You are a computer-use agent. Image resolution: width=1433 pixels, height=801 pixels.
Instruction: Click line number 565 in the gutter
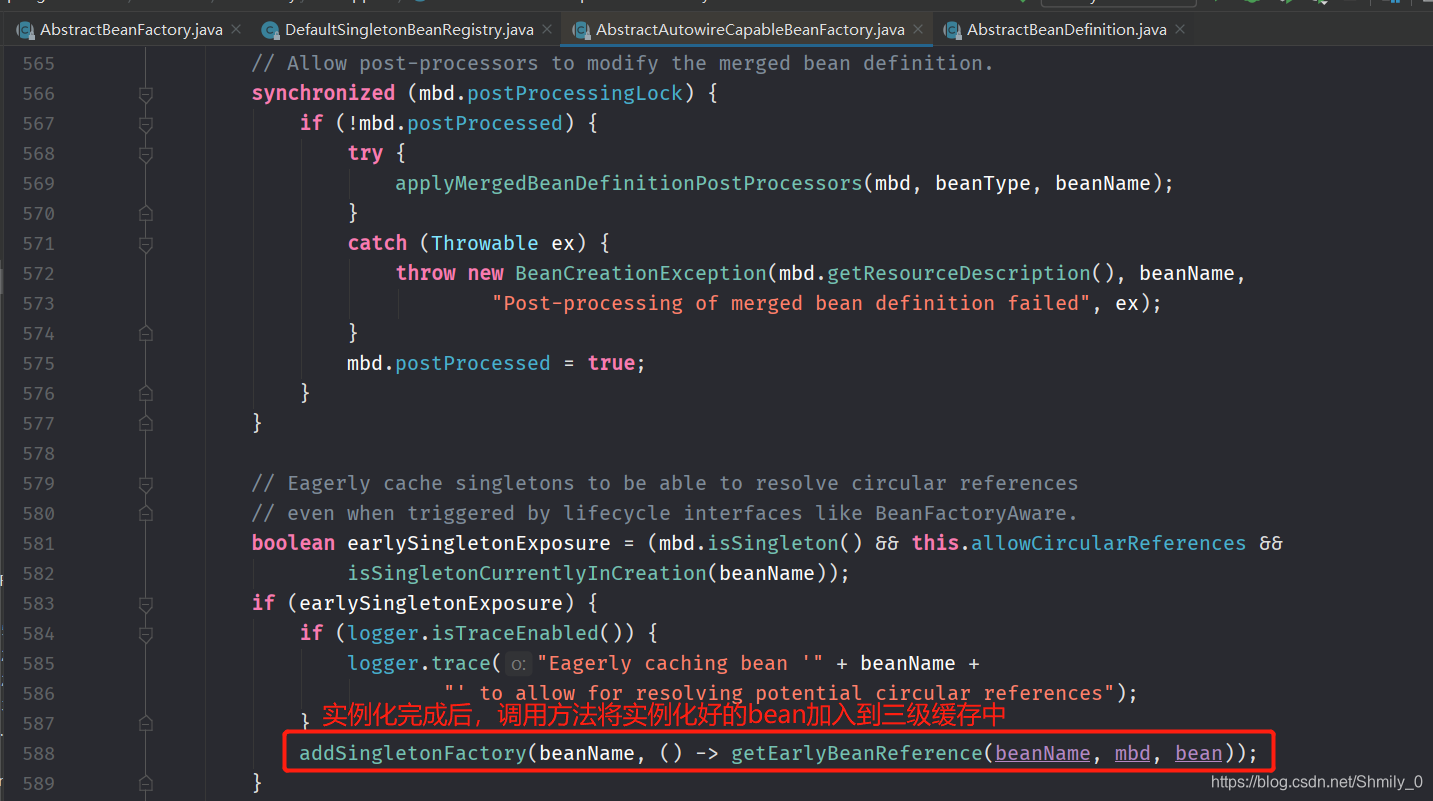(x=38, y=63)
